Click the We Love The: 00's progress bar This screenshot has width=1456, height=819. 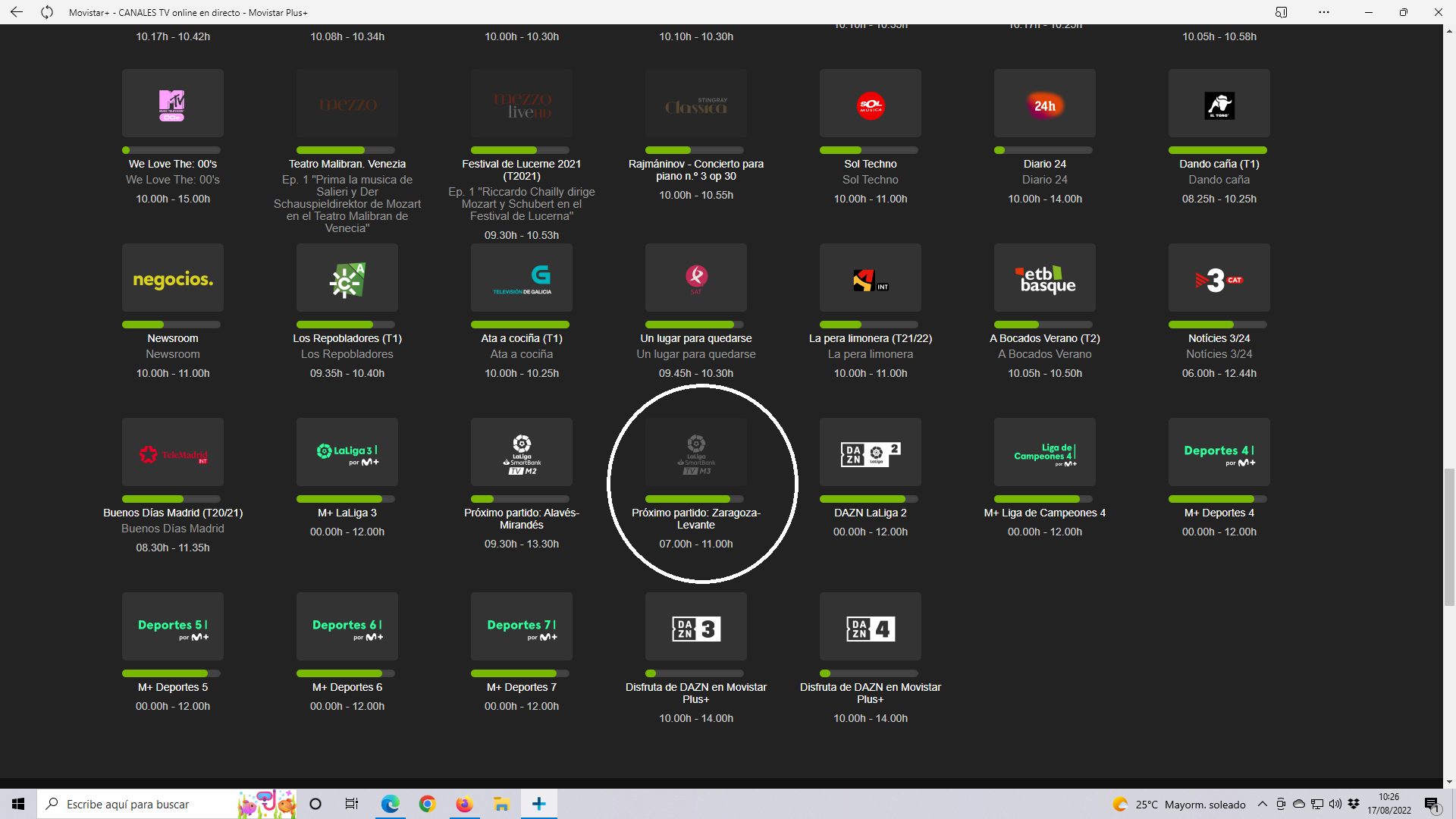tap(171, 150)
